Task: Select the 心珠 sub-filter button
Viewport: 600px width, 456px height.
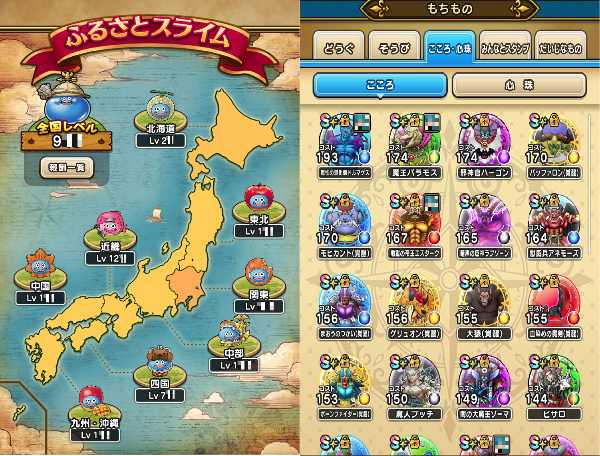Action: [519, 85]
